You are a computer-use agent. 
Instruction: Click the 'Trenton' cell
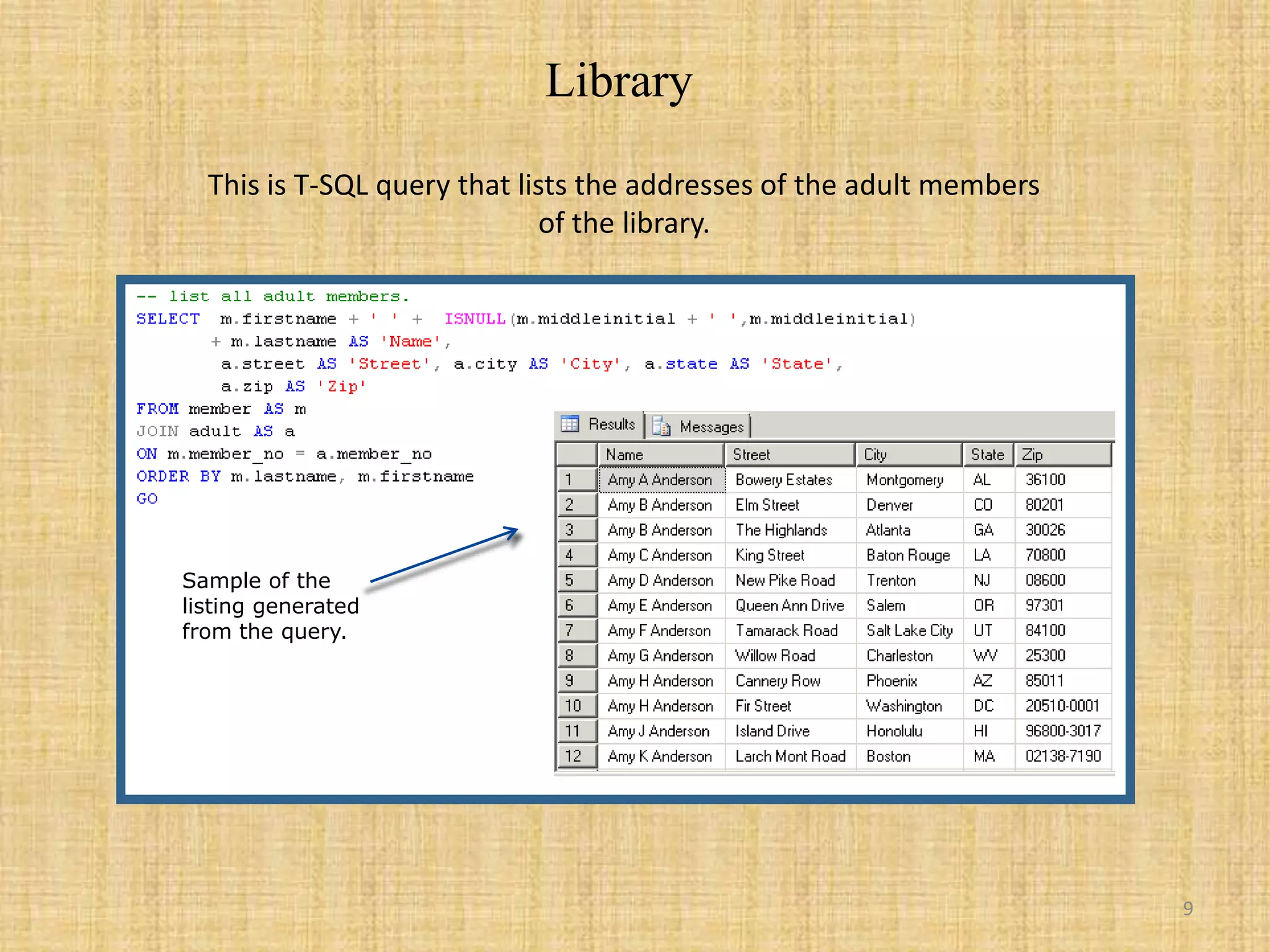pyautogui.click(x=910, y=580)
